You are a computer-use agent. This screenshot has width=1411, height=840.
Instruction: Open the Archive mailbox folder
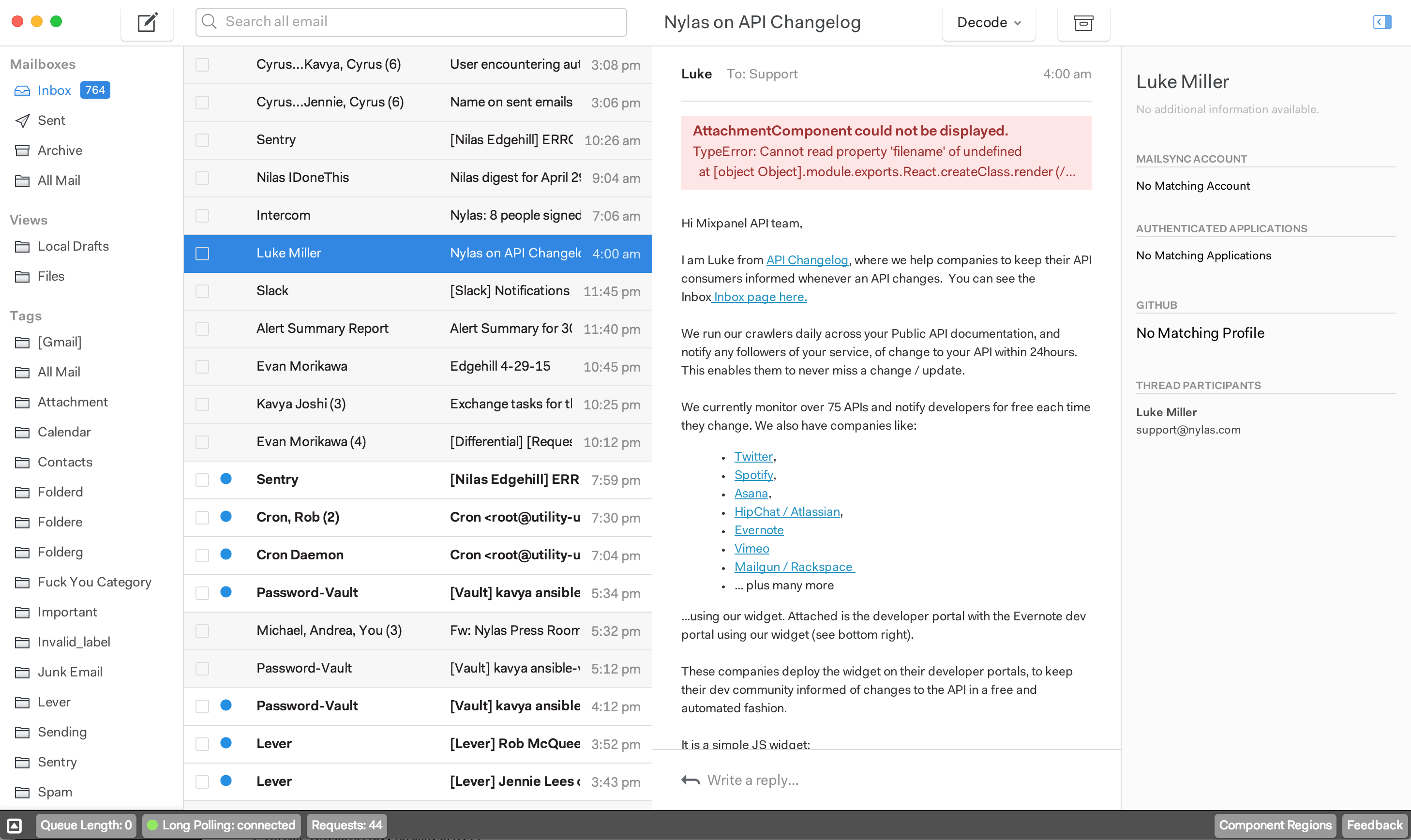[x=60, y=150]
